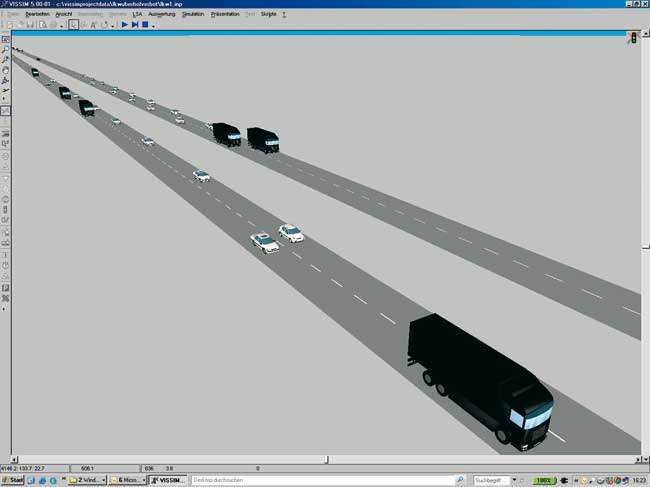Click the print preview page icon
This screenshot has width=650, height=487.
point(43,25)
